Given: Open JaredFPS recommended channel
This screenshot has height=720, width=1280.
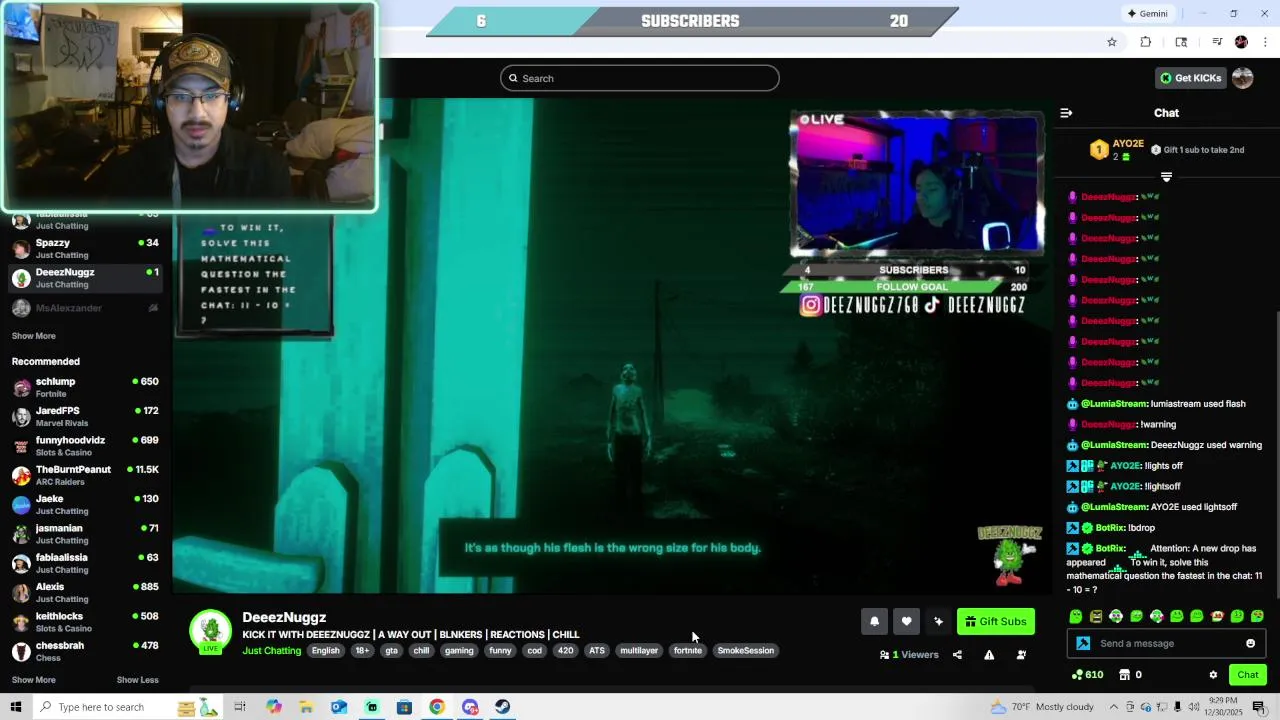Looking at the screenshot, I should coord(85,416).
